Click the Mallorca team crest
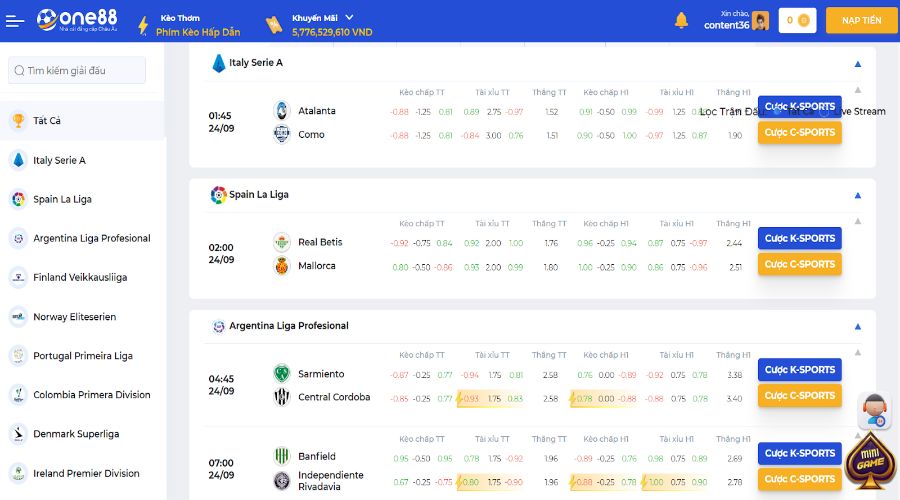Viewport: 900px width, 500px height. coord(281,266)
